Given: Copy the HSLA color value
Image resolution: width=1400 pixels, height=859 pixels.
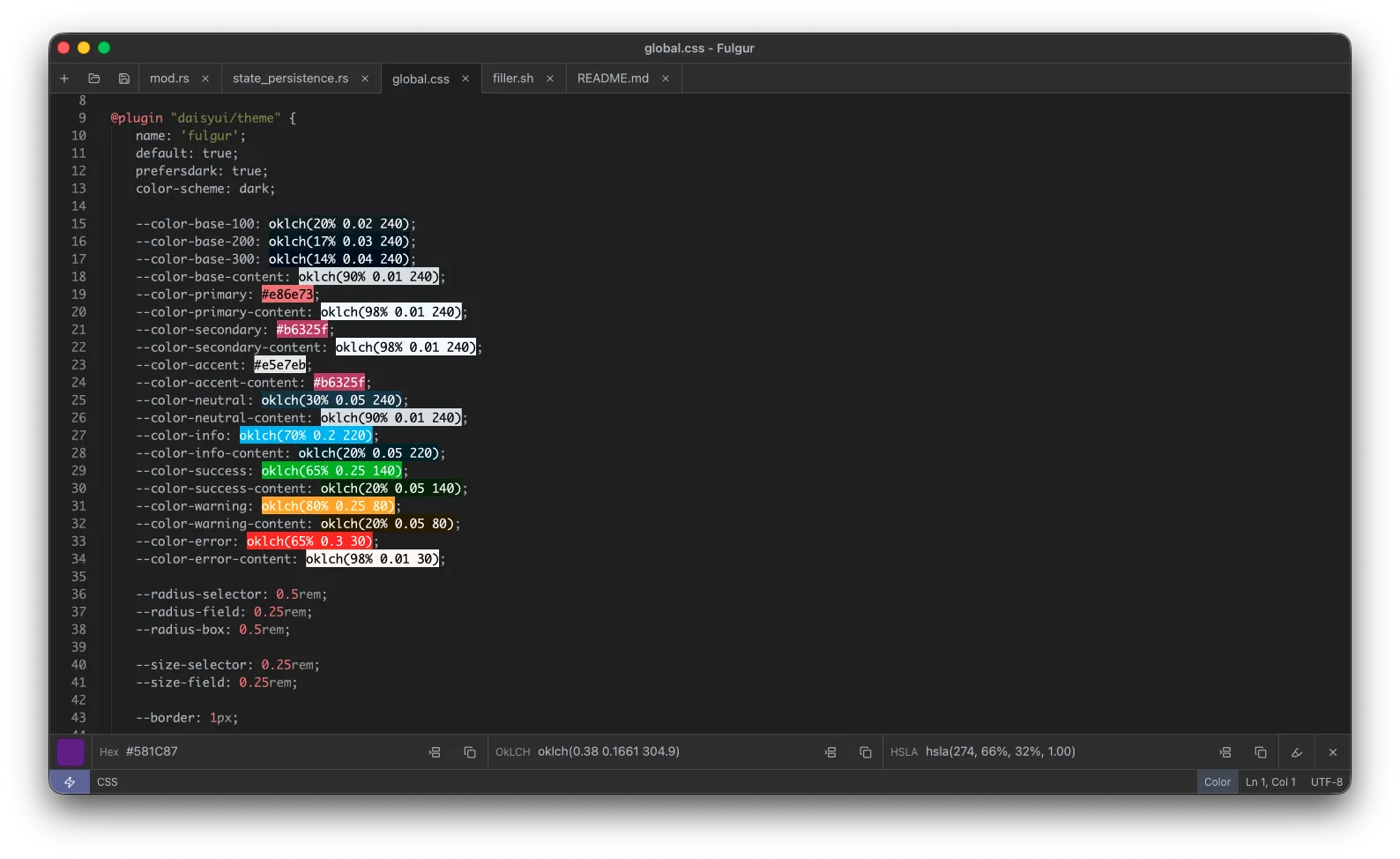Looking at the screenshot, I should [1261, 752].
